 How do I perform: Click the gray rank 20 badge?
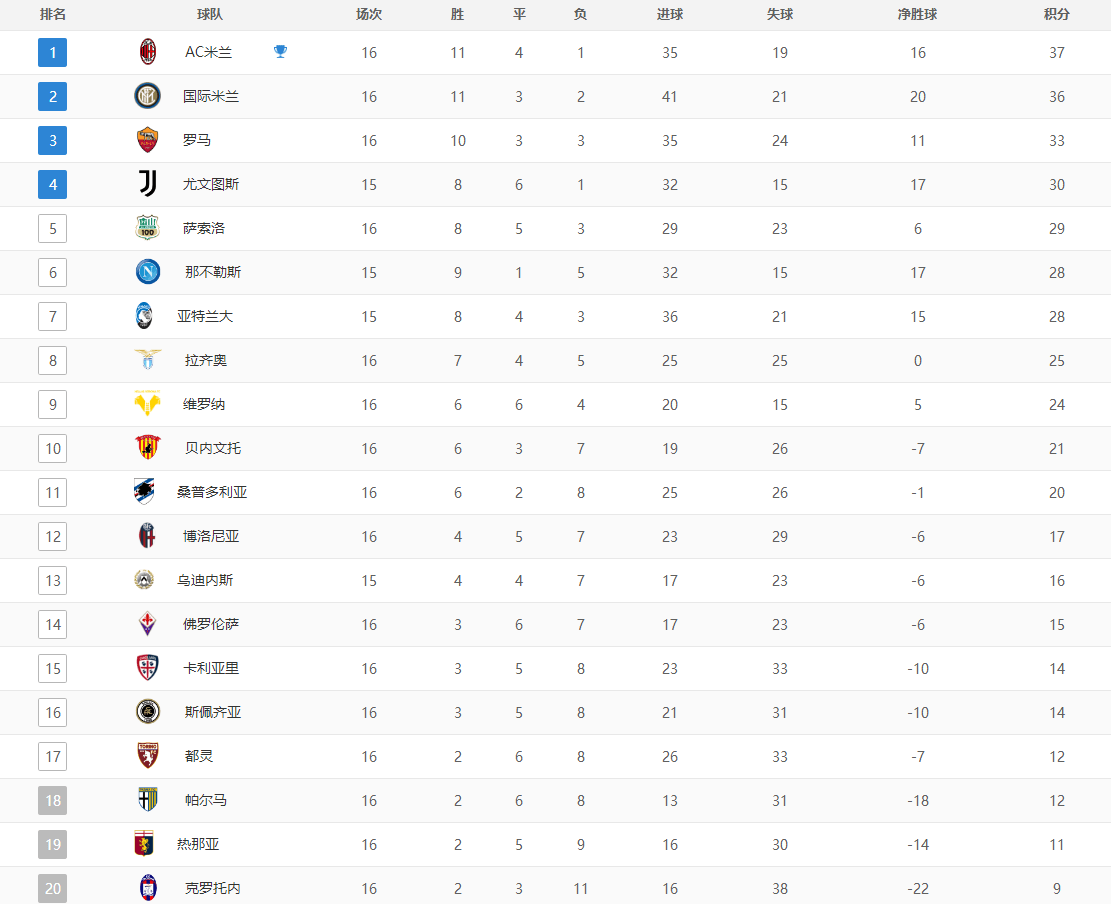[x=53, y=888]
